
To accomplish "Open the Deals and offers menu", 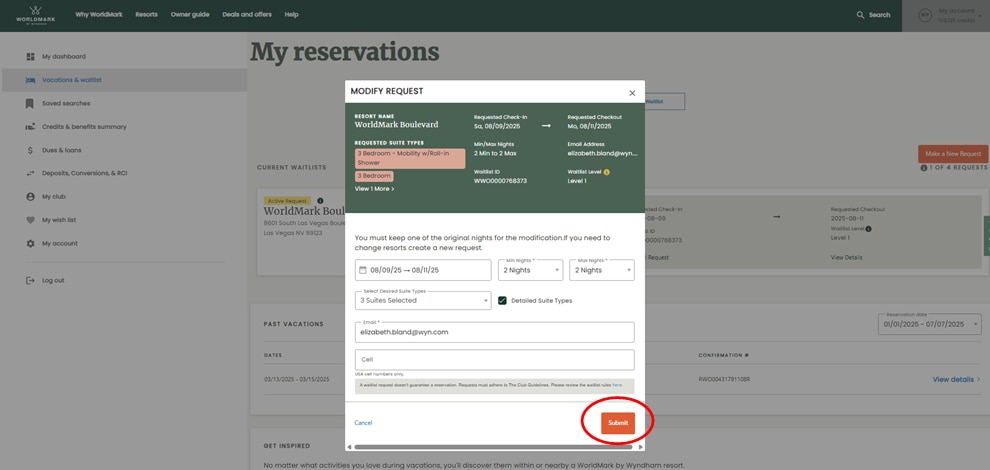I will 247,15.
